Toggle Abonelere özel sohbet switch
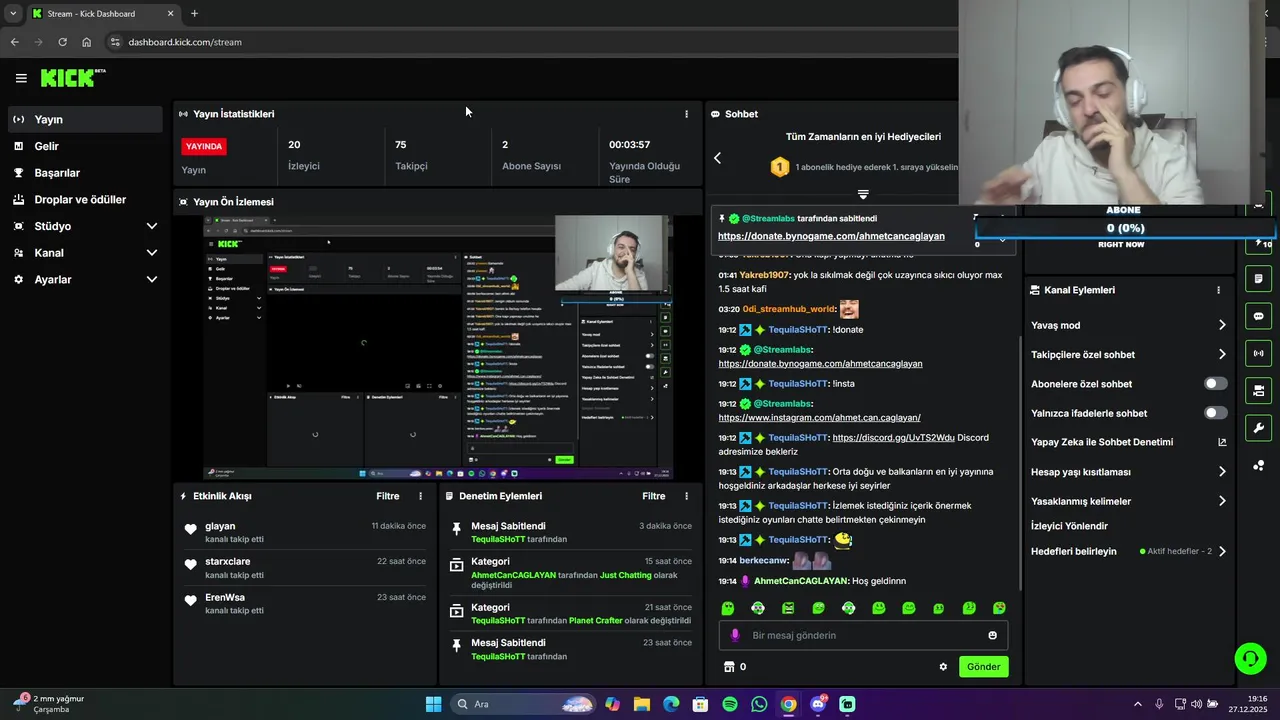The image size is (1280, 720). (x=1215, y=384)
